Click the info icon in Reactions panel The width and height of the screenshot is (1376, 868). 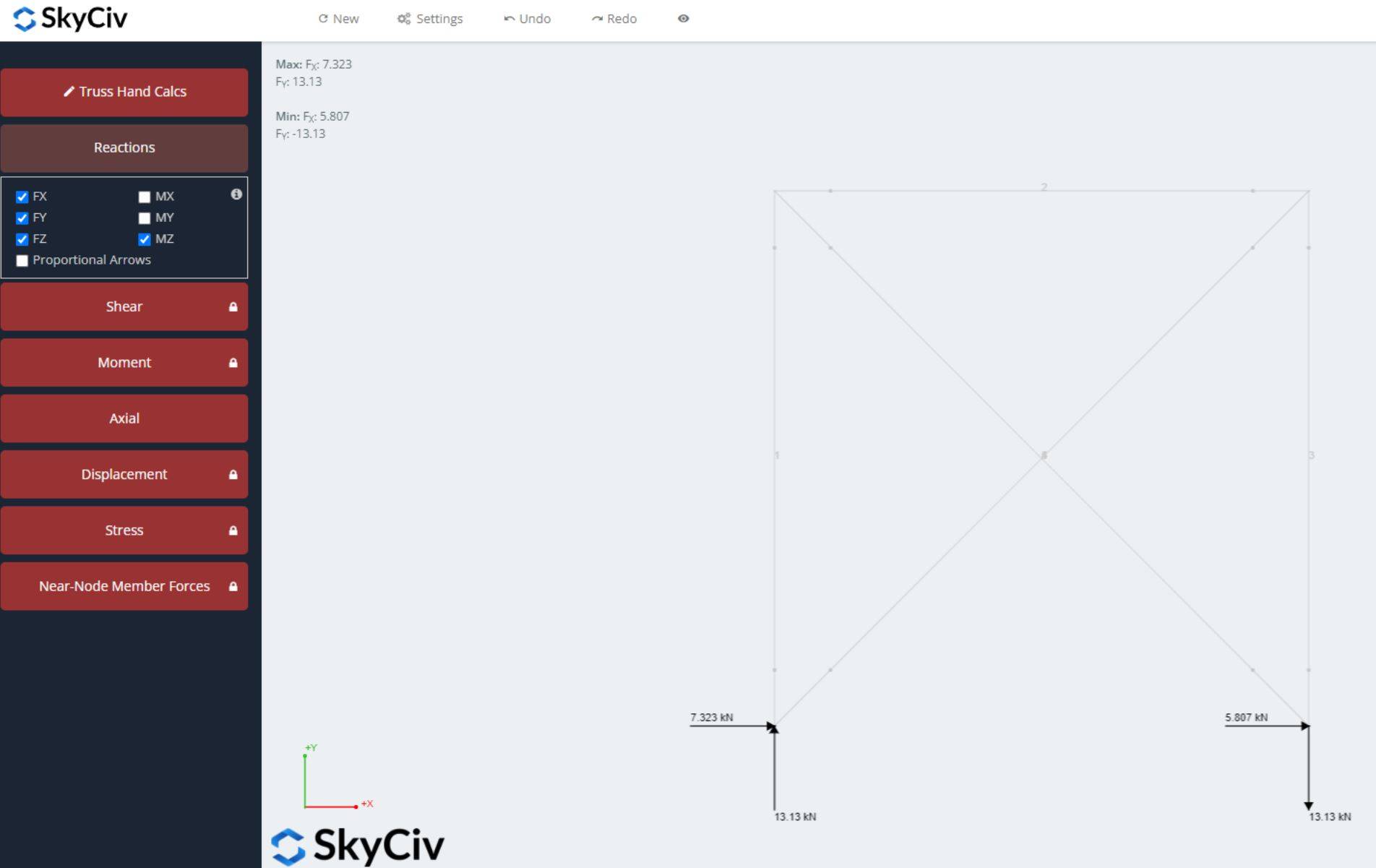point(236,194)
